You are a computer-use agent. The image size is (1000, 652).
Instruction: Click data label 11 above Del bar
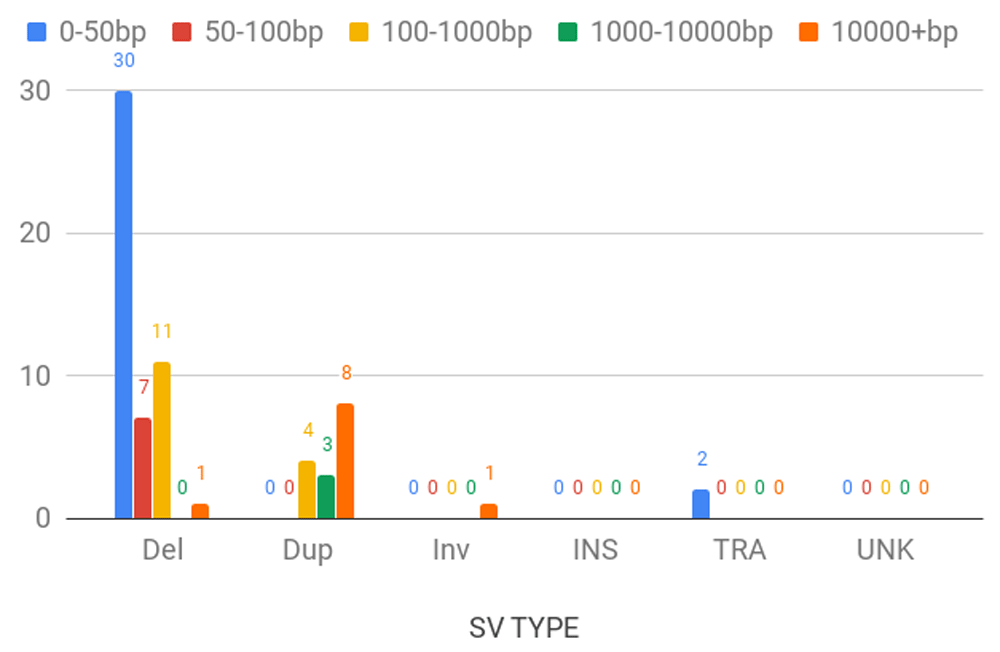[162, 331]
